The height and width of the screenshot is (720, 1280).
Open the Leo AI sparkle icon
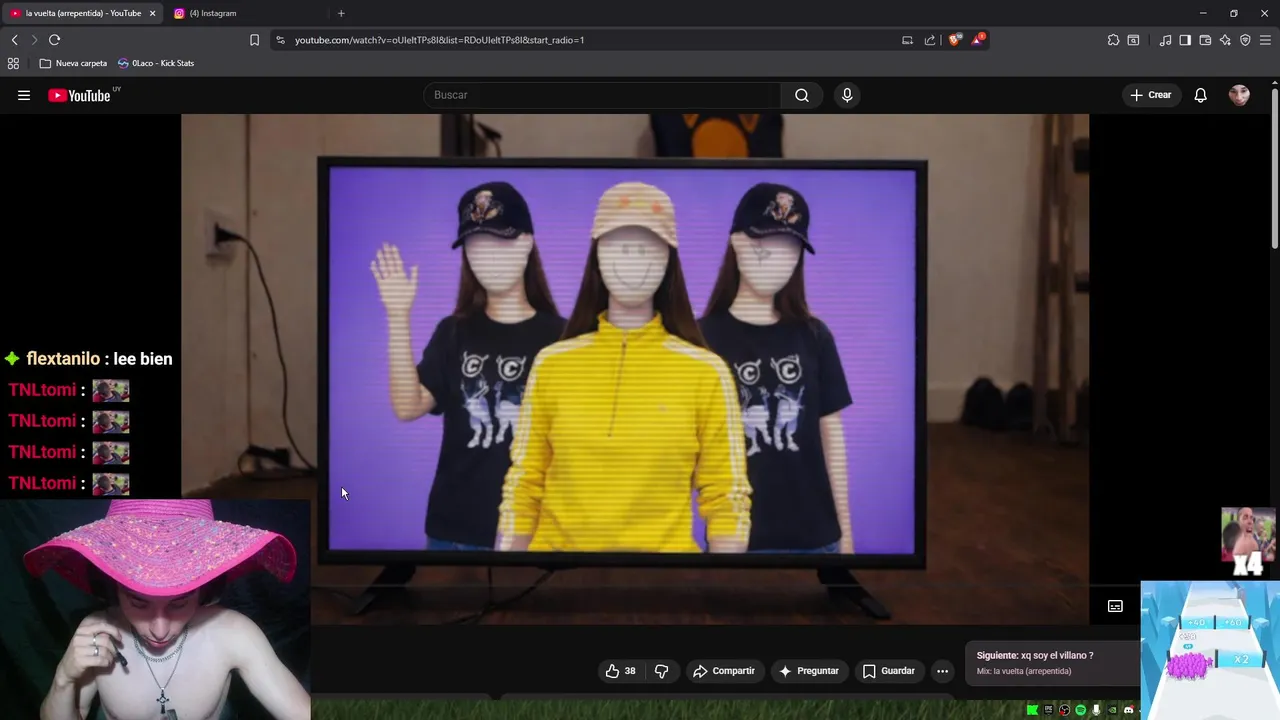click(1225, 40)
